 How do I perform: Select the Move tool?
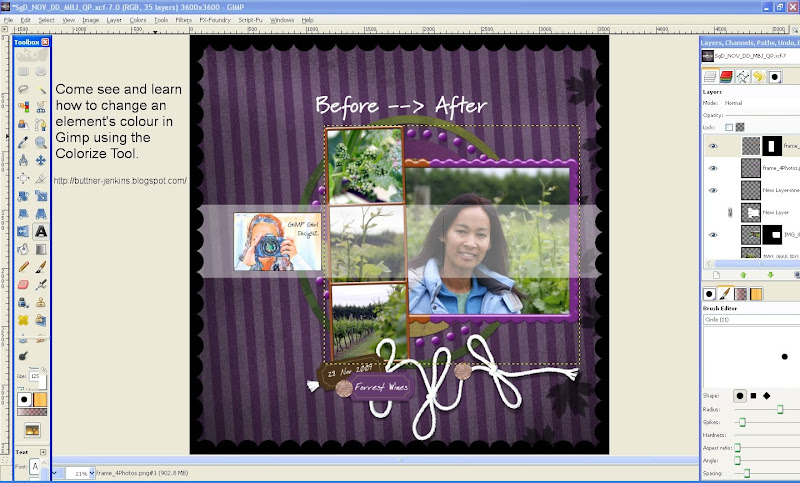coord(41,160)
